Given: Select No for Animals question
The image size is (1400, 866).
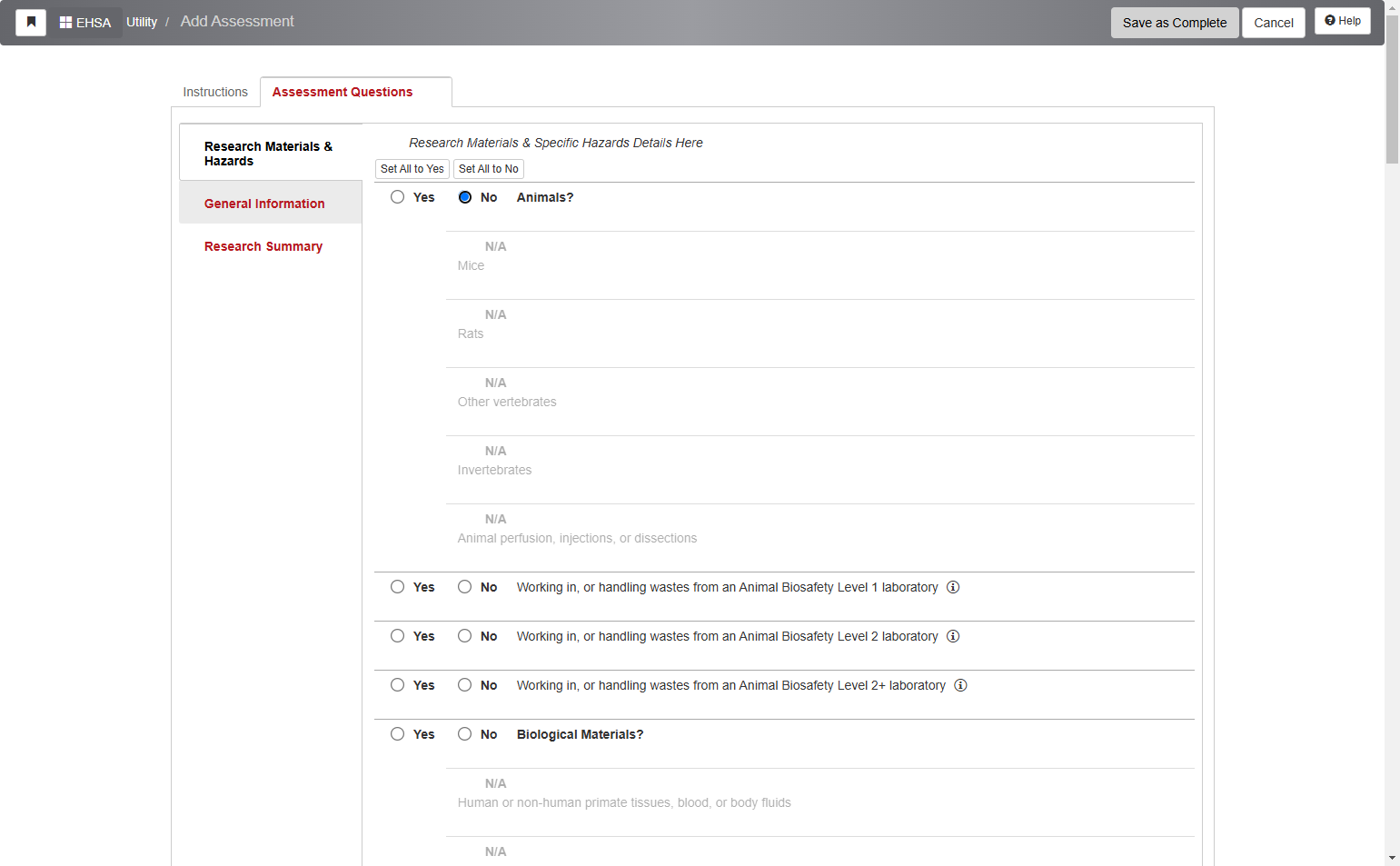Looking at the screenshot, I should click(x=464, y=197).
